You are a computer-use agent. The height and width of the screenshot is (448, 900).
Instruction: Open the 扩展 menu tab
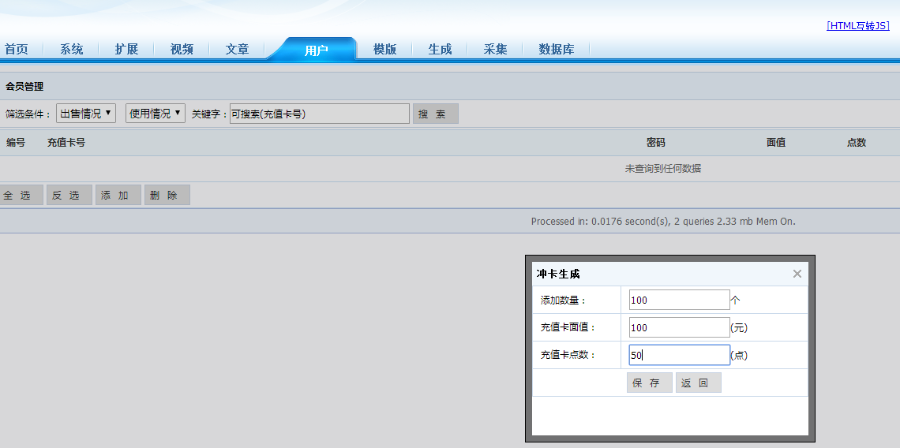pos(126,49)
